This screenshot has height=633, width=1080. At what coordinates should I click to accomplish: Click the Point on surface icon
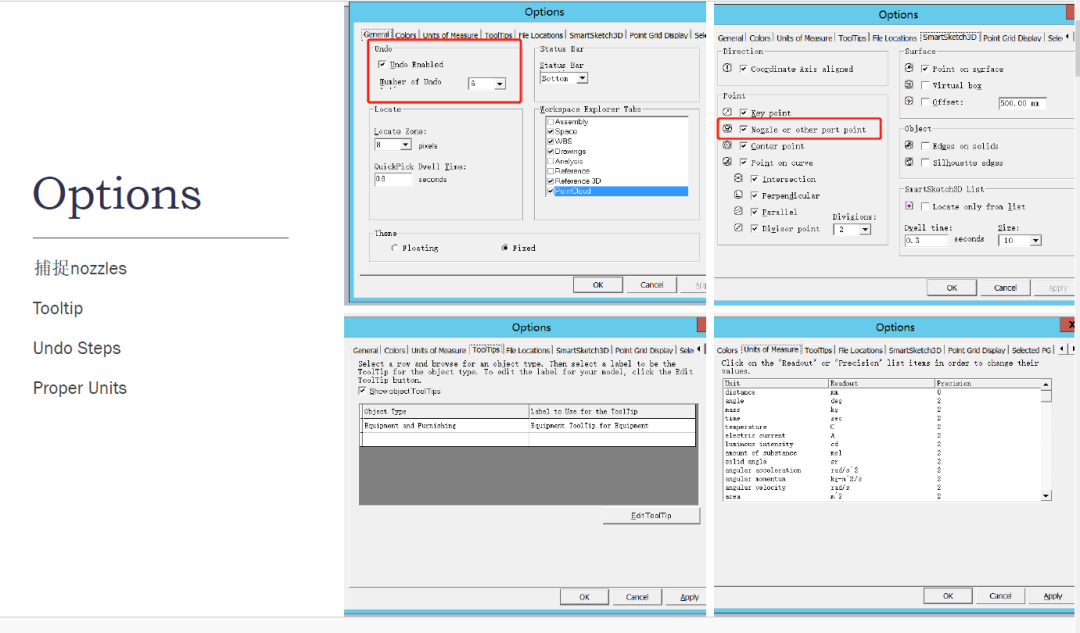909,68
